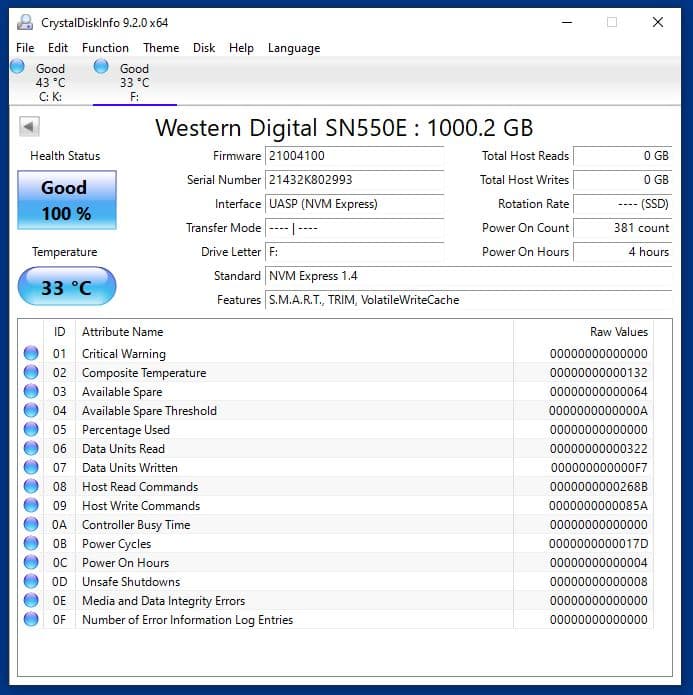Click status orb for Data Units Written

[x=31, y=467]
